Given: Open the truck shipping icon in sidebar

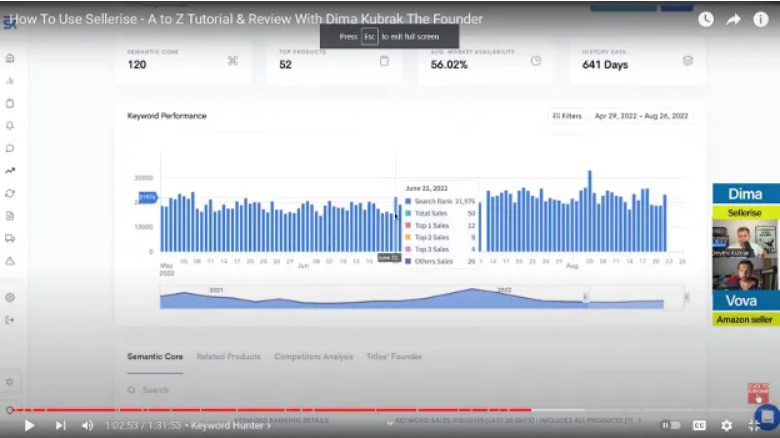Looking at the screenshot, I should (10, 238).
